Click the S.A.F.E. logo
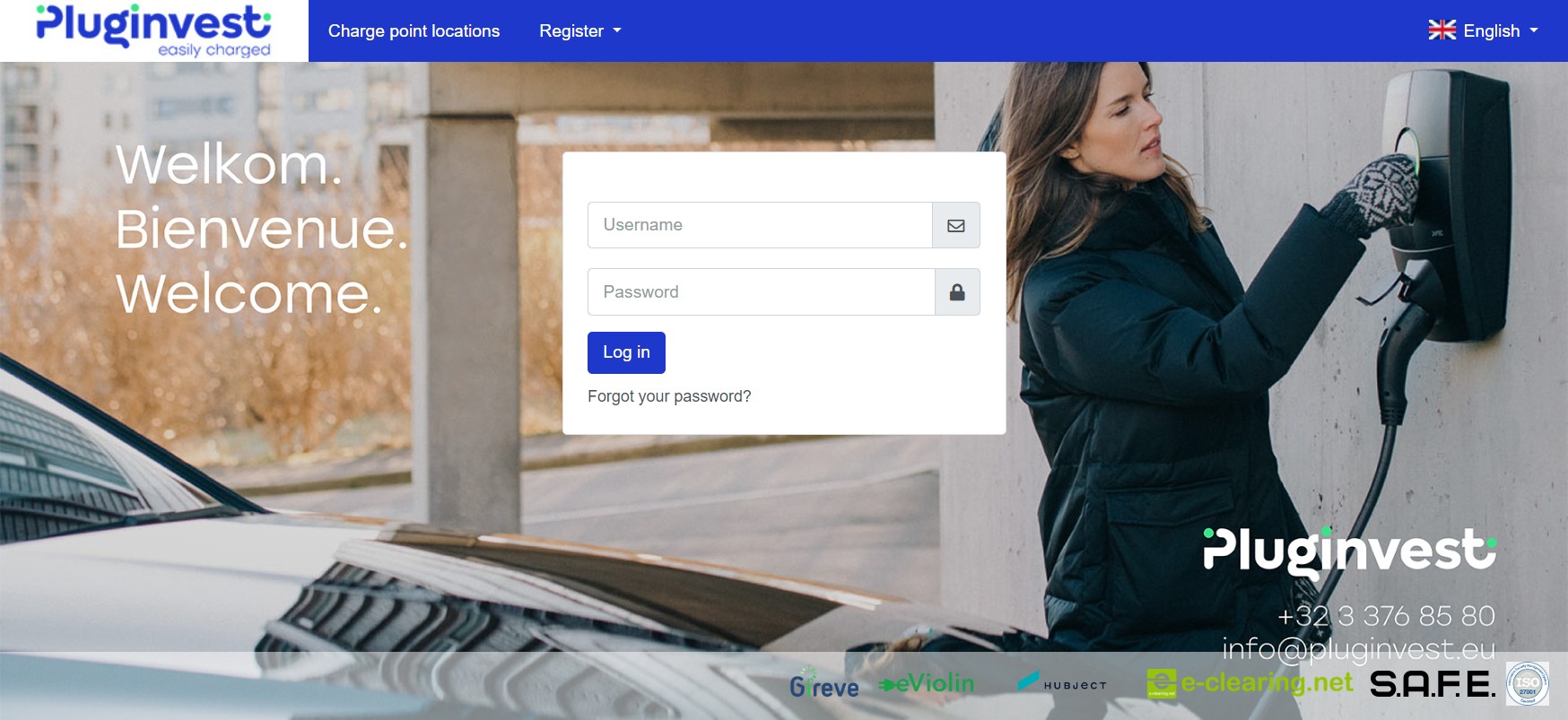This screenshot has width=1568, height=720. pyautogui.click(x=1433, y=684)
